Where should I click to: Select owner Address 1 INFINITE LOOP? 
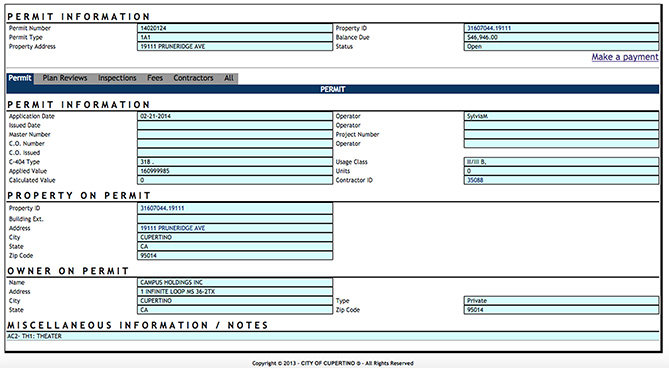(235, 292)
